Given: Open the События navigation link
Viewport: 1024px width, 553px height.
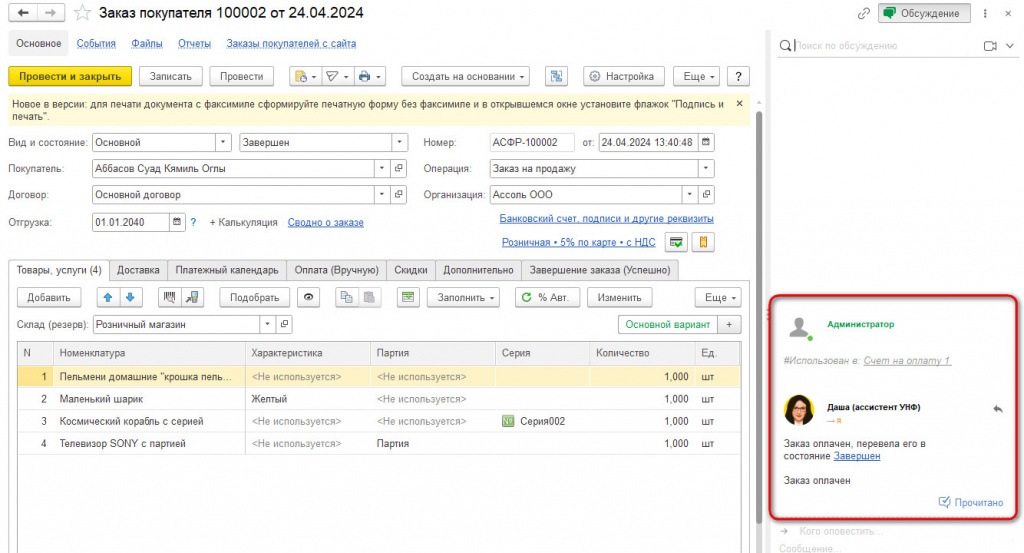Looking at the screenshot, I should click(x=96, y=43).
